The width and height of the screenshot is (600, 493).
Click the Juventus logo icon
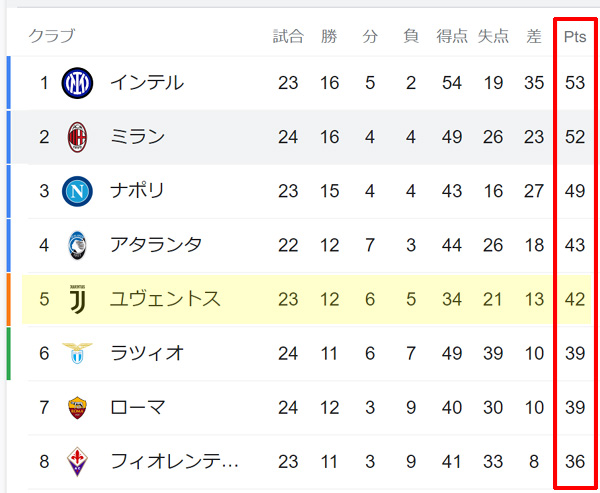tap(76, 299)
